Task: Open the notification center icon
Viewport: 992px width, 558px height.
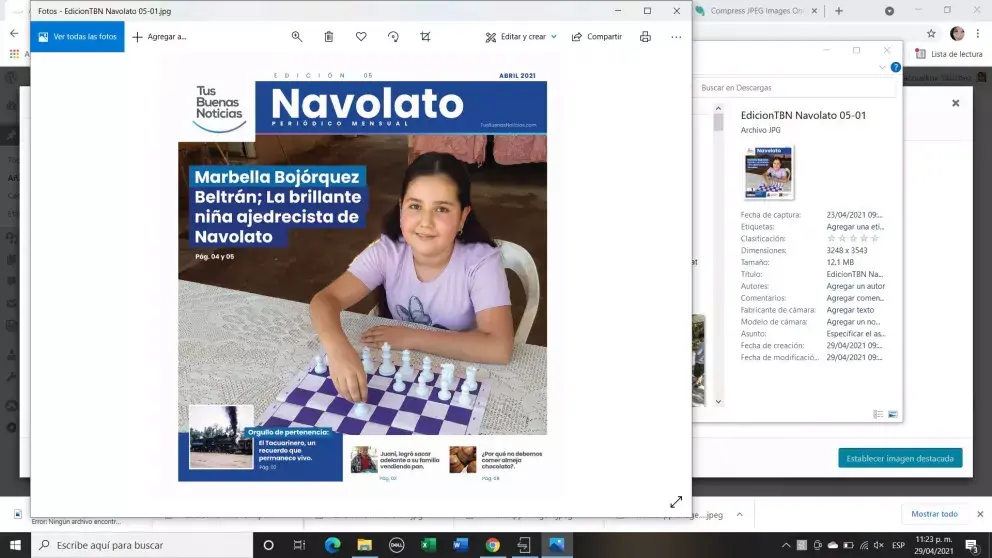Action: click(972, 545)
